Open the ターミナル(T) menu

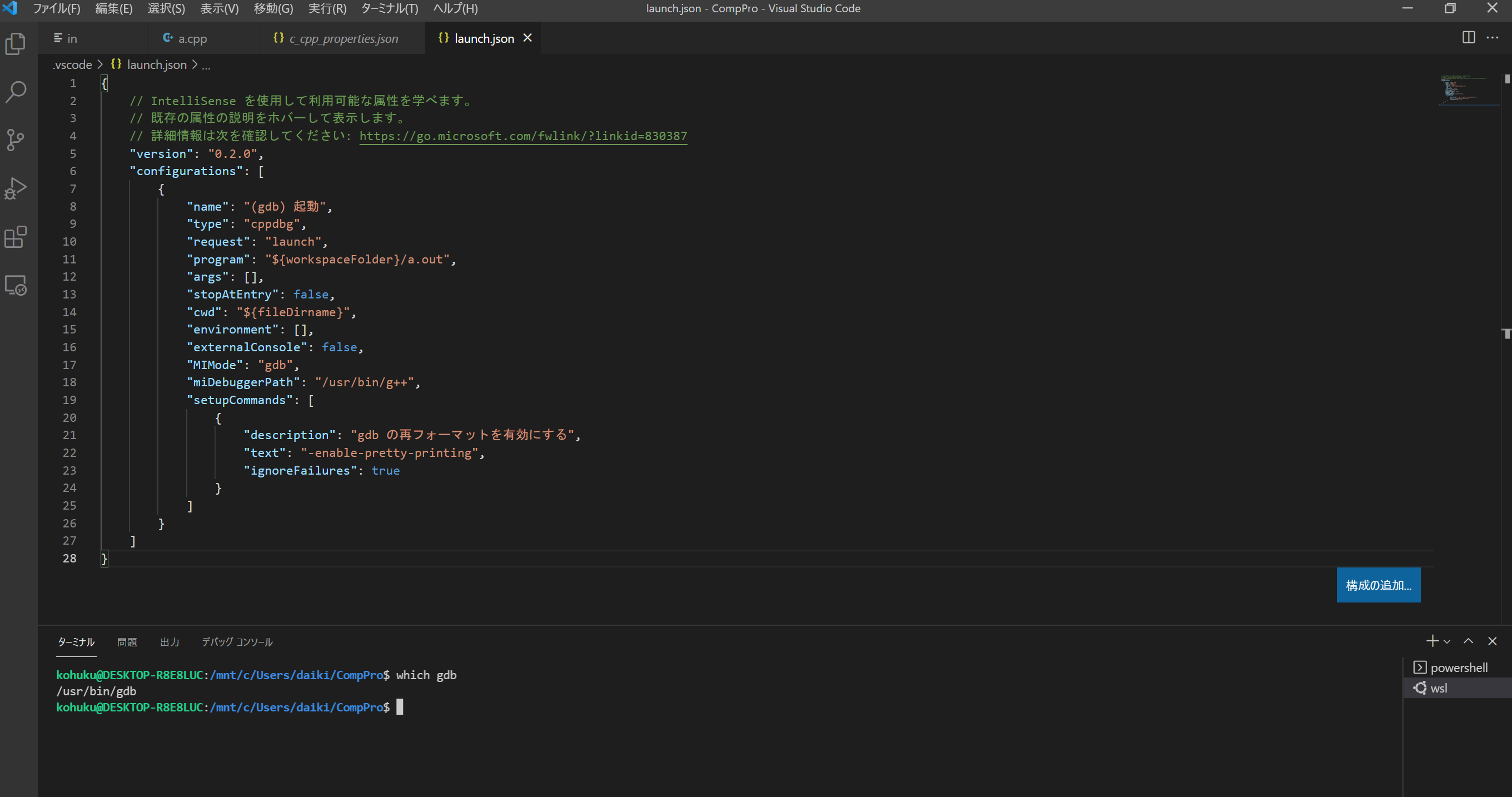pyautogui.click(x=389, y=9)
